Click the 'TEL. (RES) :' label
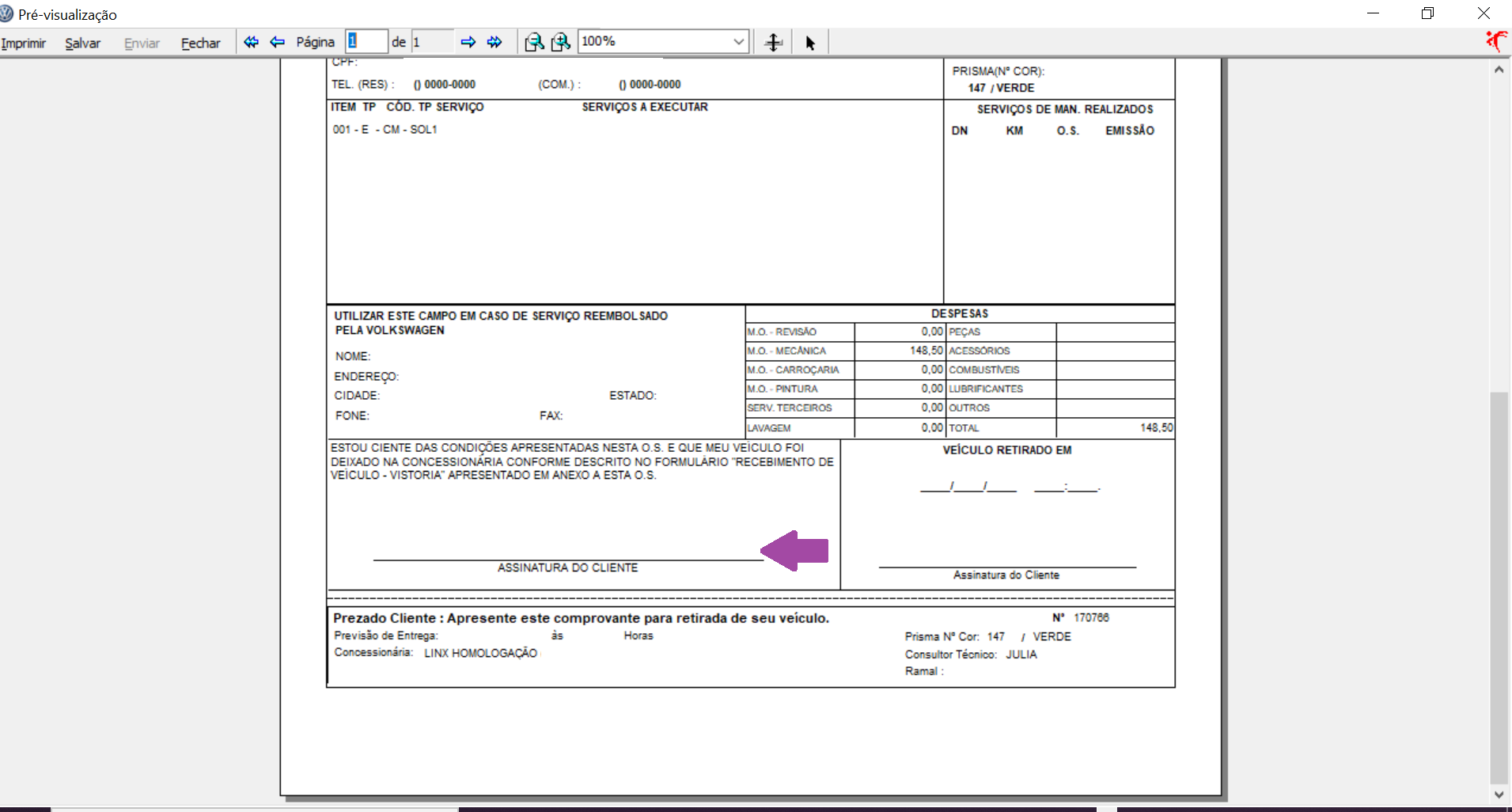The height and width of the screenshot is (812, 1512). tap(362, 85)
